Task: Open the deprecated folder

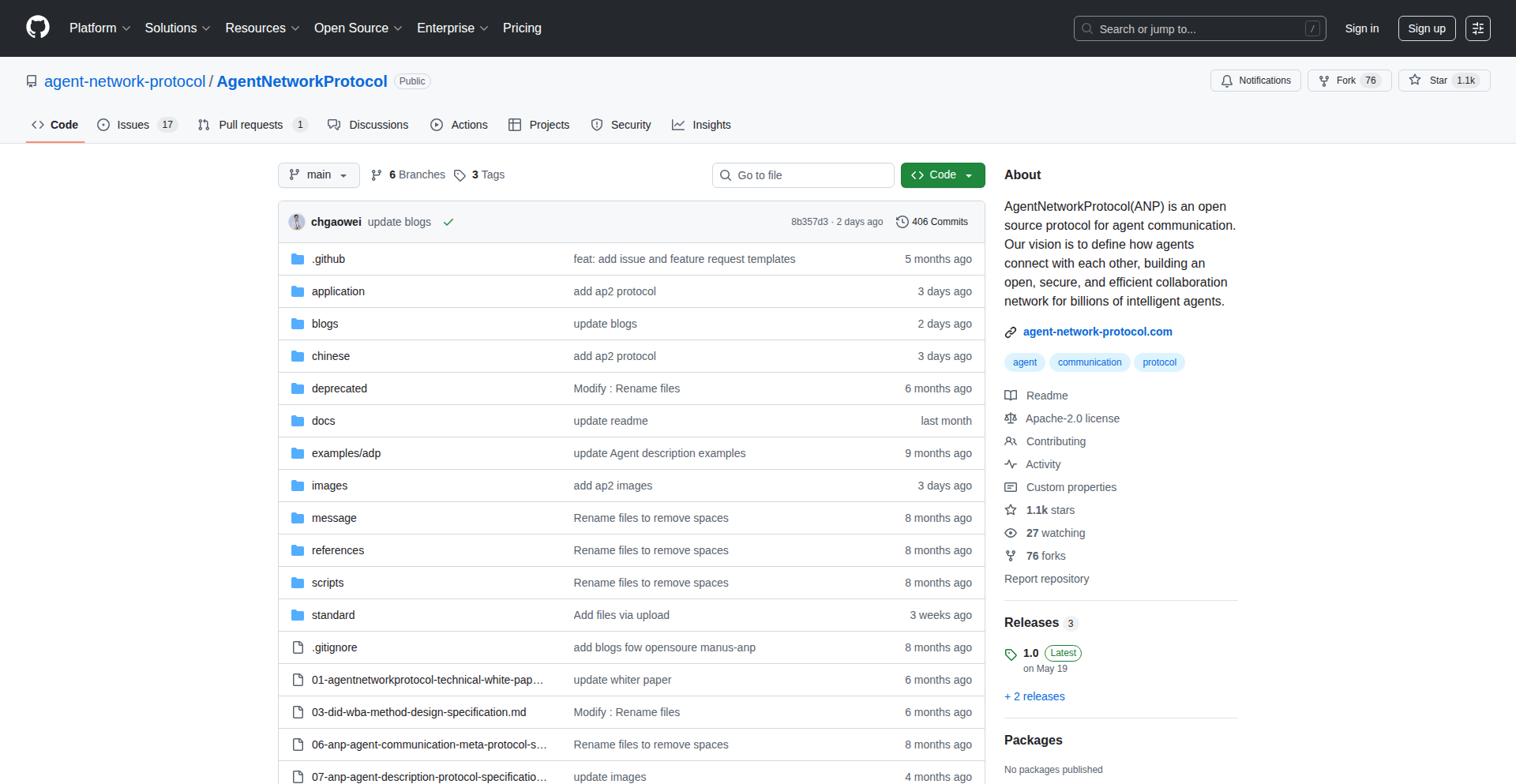Action: 339,388
